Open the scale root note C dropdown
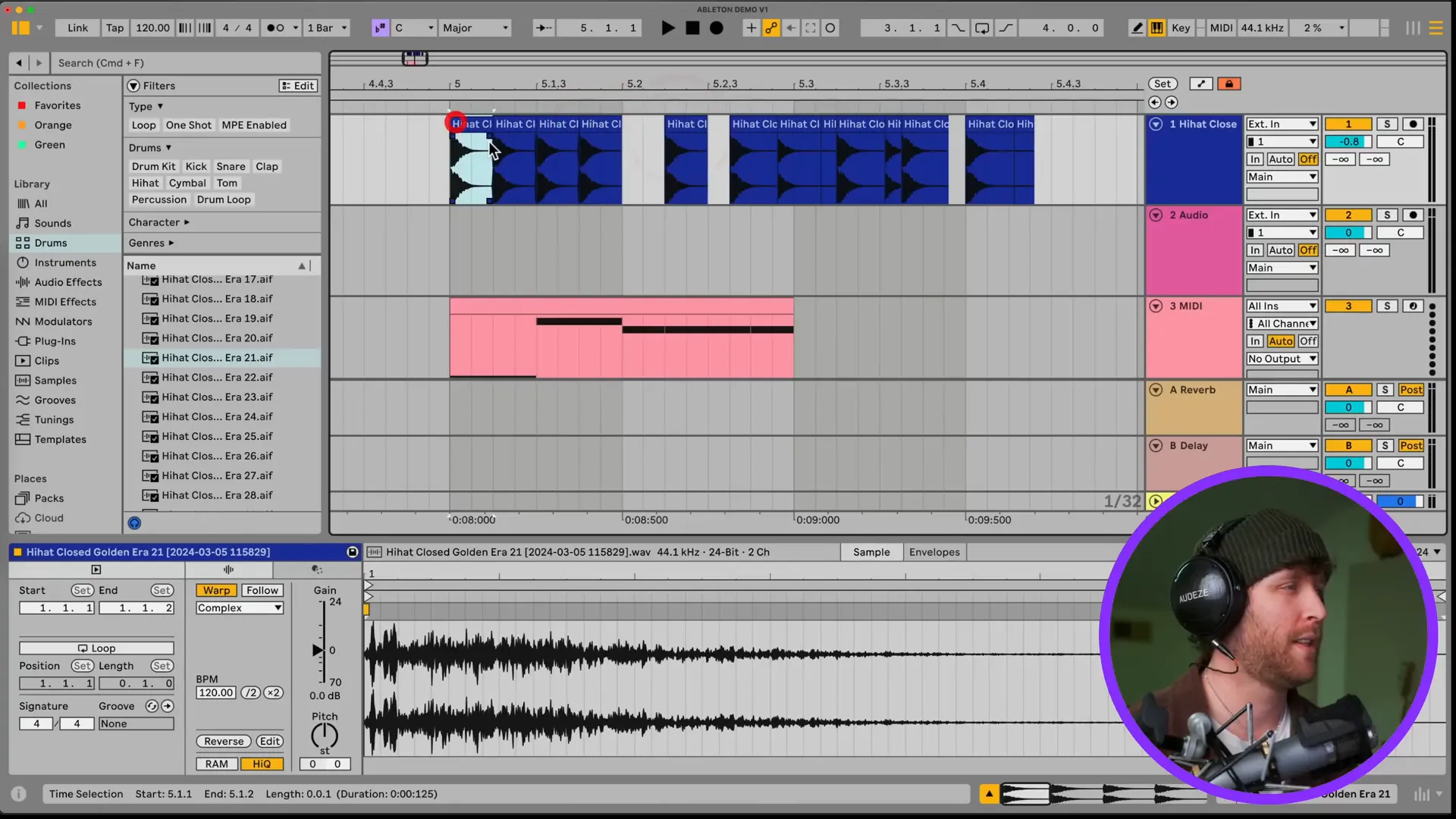Screen dimensions: 1456x819 [x=414, y=28]
